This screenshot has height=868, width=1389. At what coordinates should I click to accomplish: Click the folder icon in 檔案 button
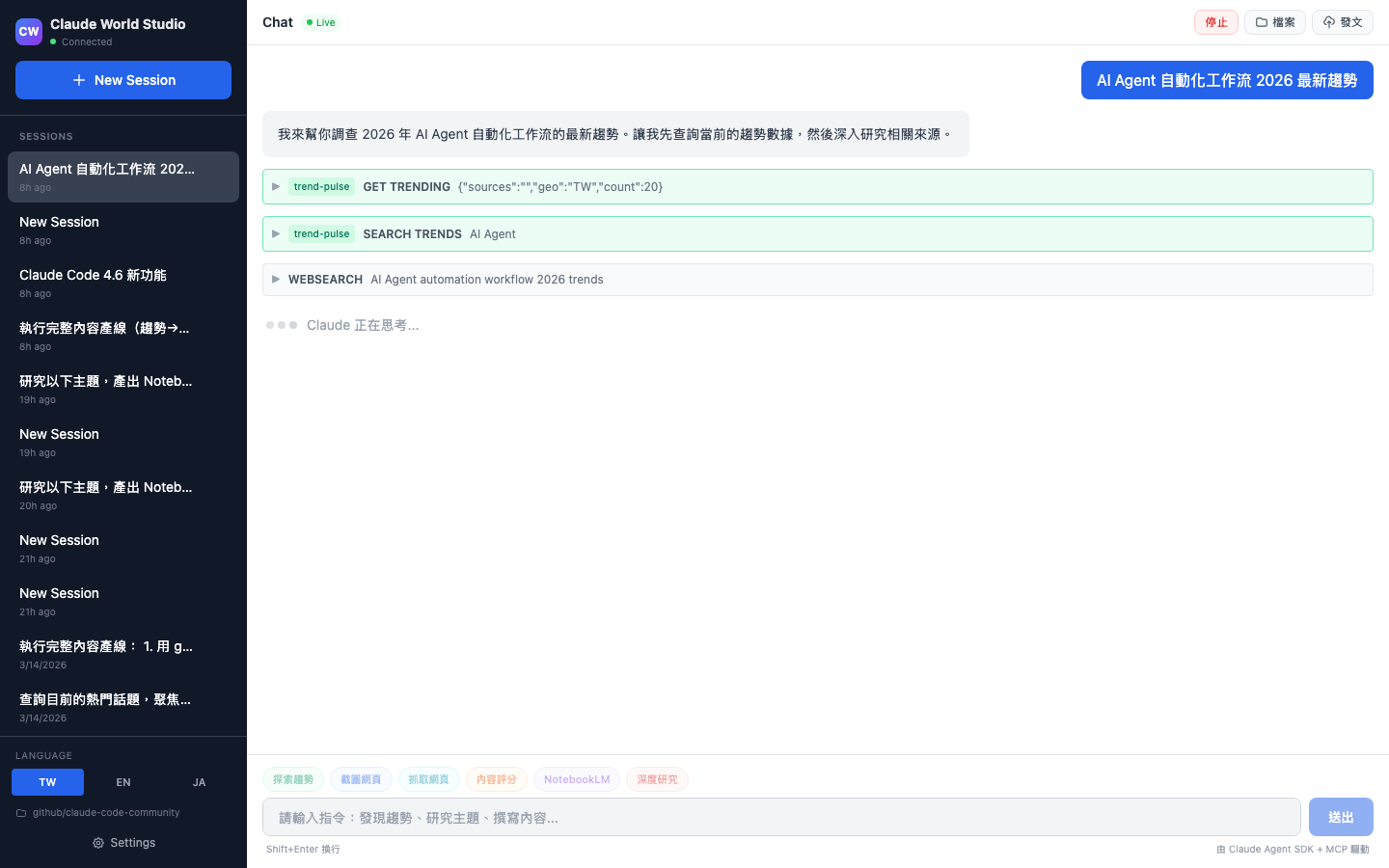pos(1261,22)
